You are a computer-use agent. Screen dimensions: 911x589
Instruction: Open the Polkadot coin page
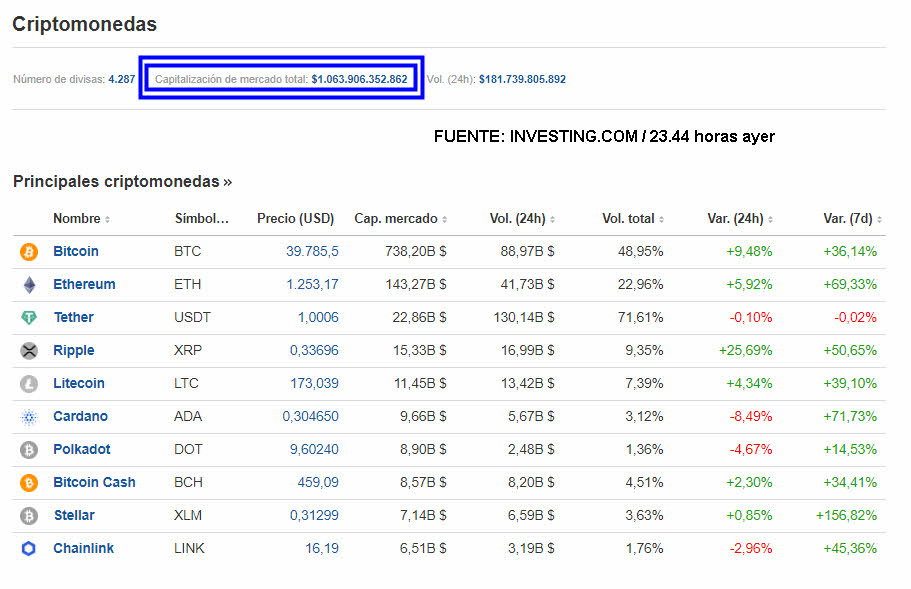coord(82,450)
